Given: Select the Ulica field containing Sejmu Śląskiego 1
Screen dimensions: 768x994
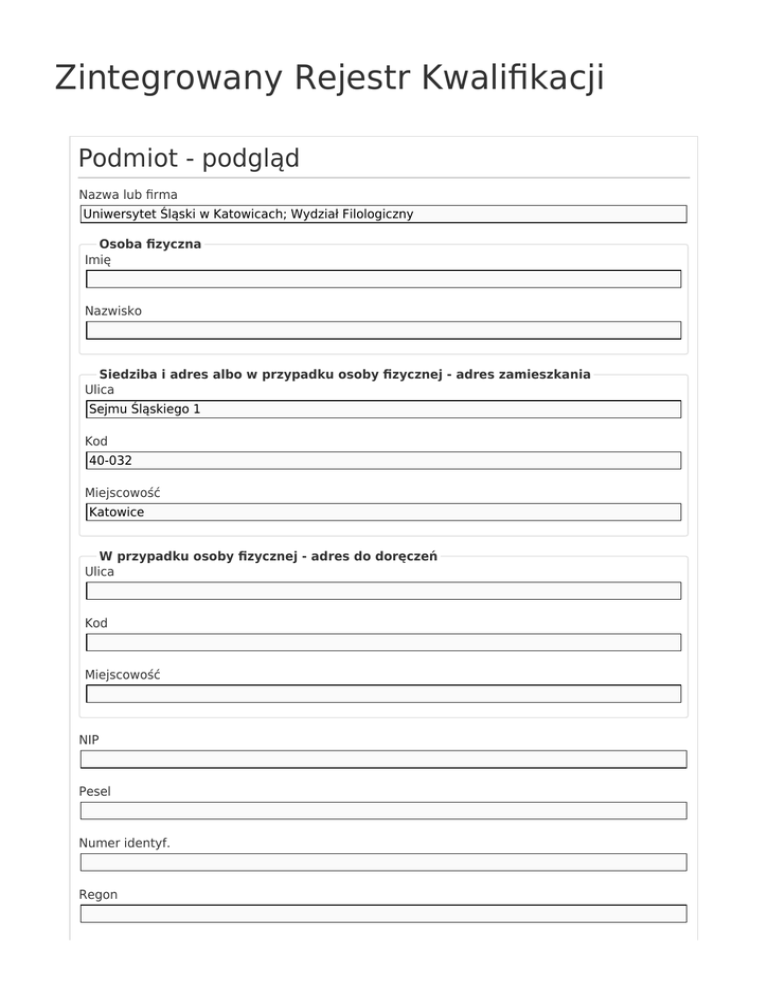Looking at the screenshot, I should [x=383, y=409].
